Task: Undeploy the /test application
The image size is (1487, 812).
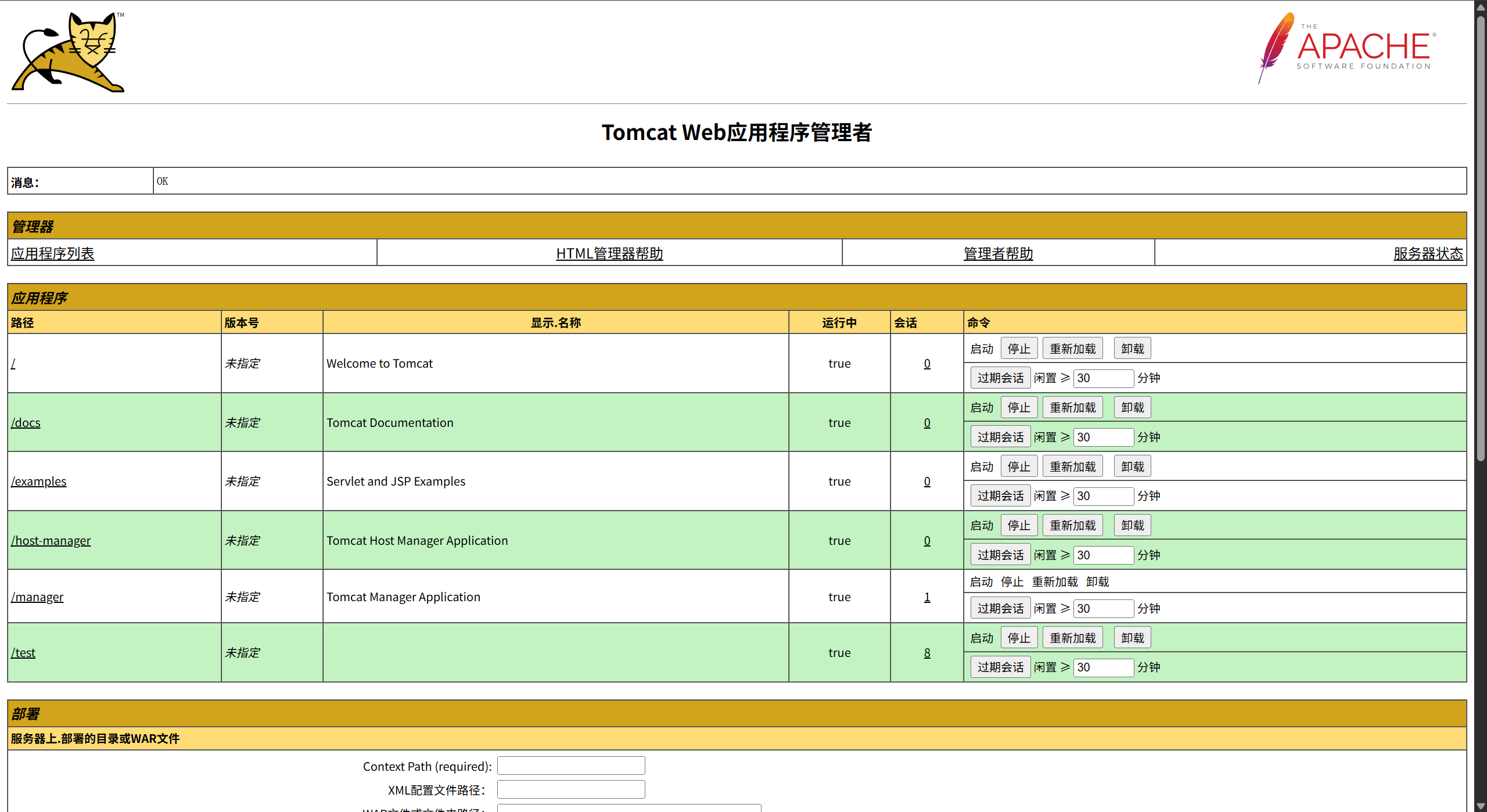Action: tap(1132, 638)
